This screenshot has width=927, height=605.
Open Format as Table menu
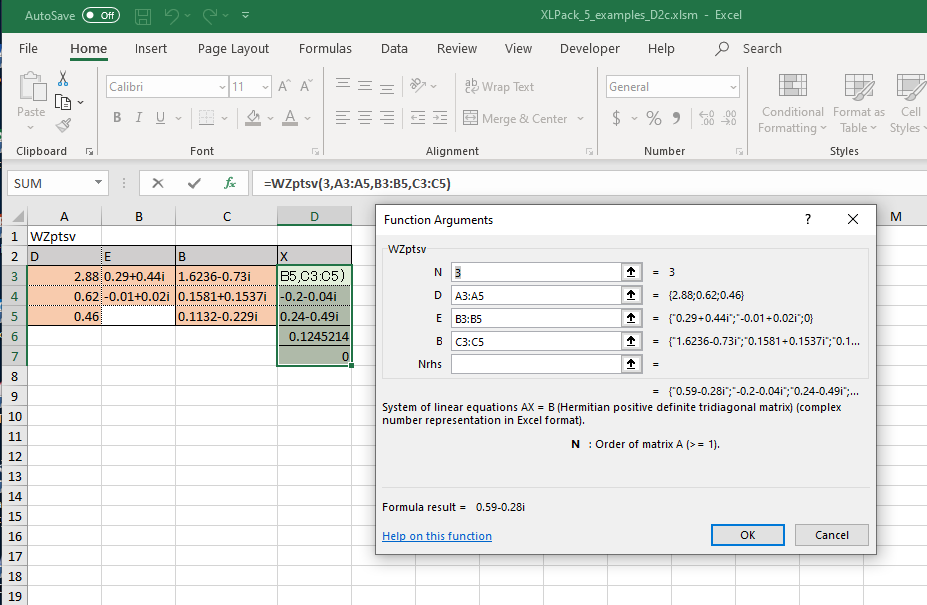tap(858, 103)
